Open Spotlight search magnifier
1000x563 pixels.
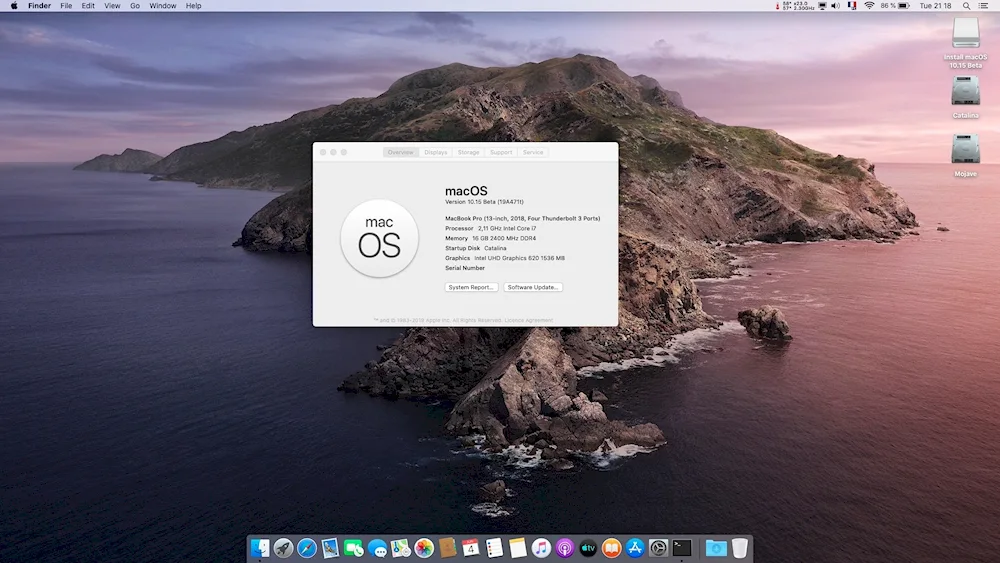point(967,6)
